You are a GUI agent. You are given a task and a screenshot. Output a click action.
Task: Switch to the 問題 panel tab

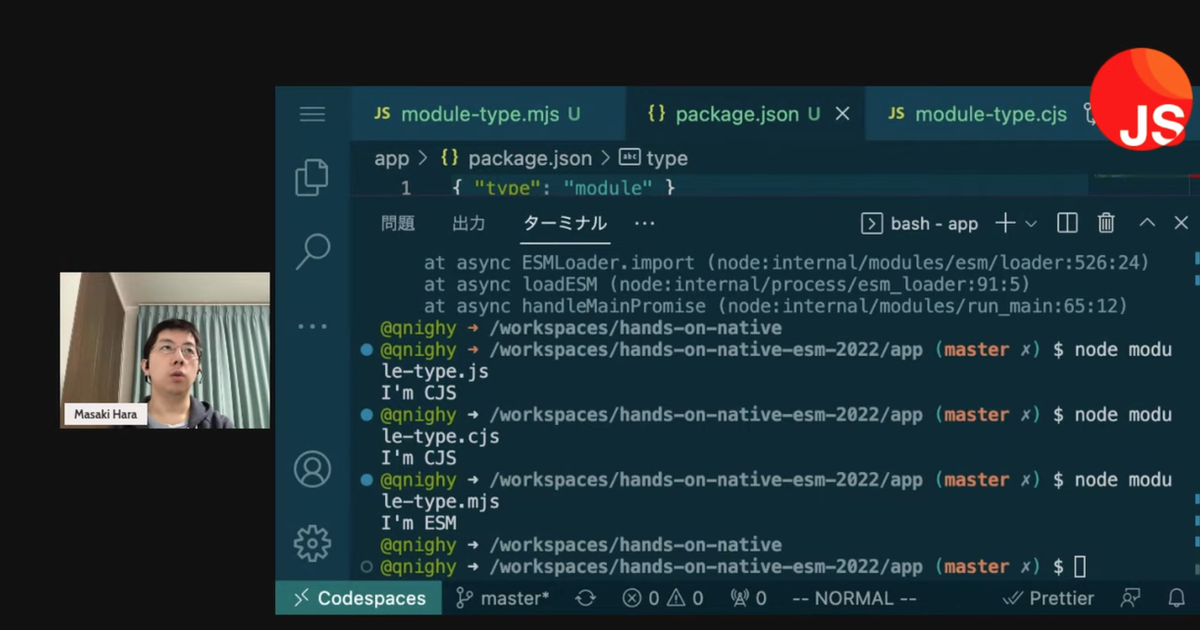pos(398,222)
